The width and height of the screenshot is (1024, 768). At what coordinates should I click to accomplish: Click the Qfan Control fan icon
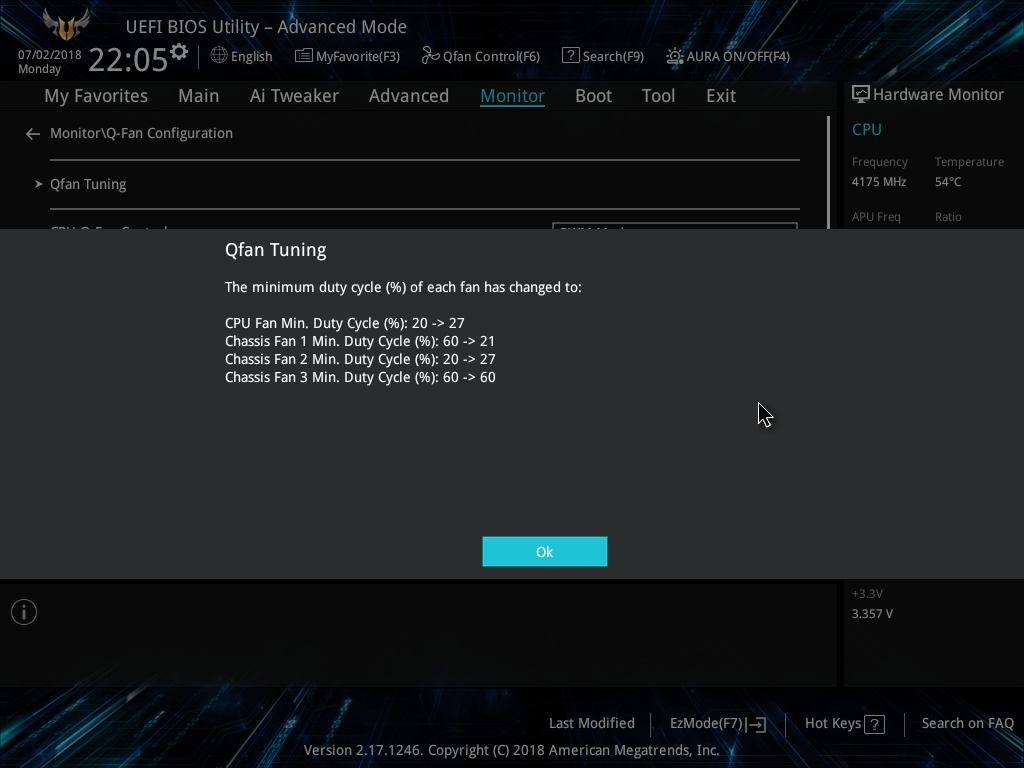(x=430, y=56)
